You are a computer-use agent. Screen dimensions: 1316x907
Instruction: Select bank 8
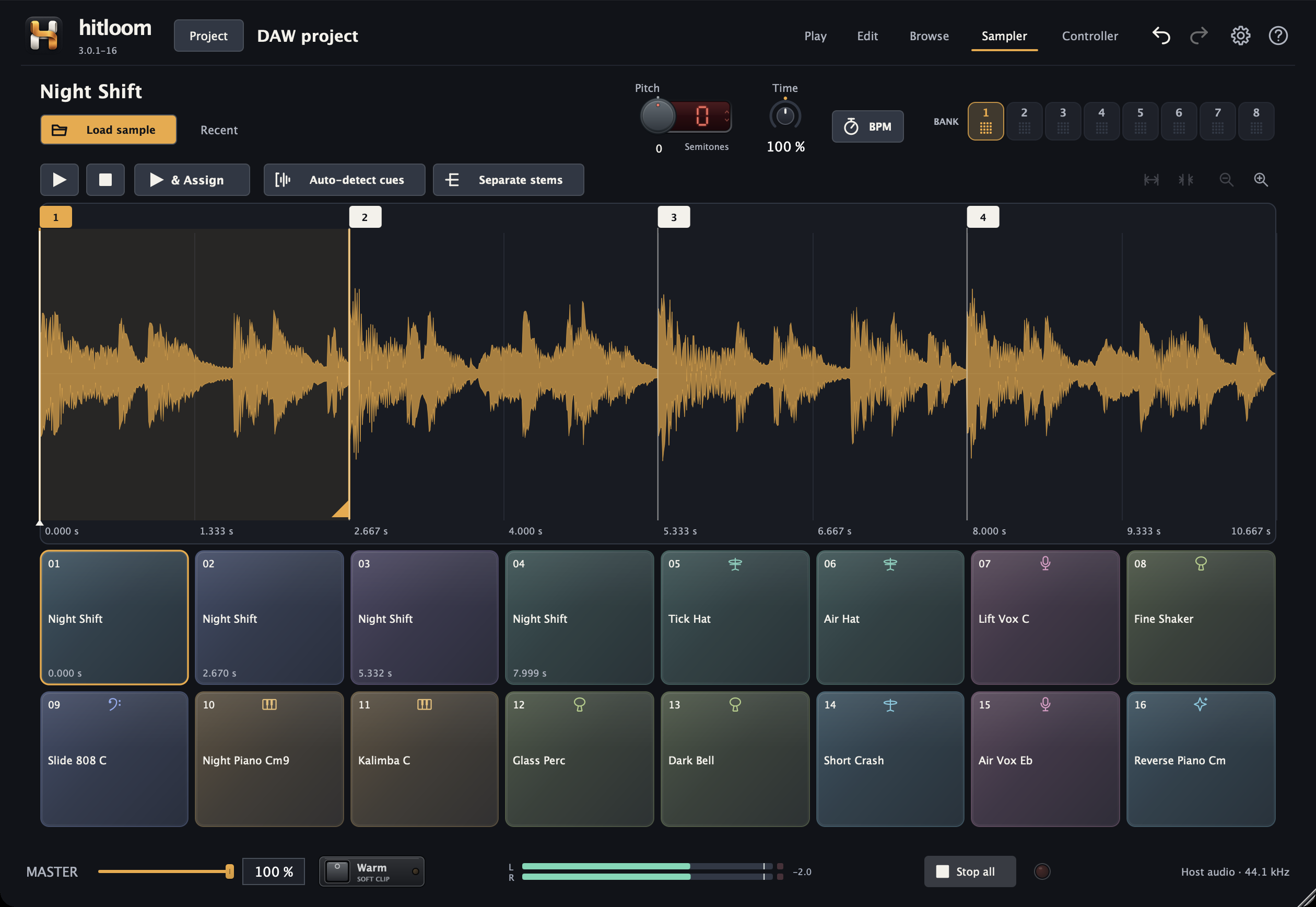coord(1256,121)
